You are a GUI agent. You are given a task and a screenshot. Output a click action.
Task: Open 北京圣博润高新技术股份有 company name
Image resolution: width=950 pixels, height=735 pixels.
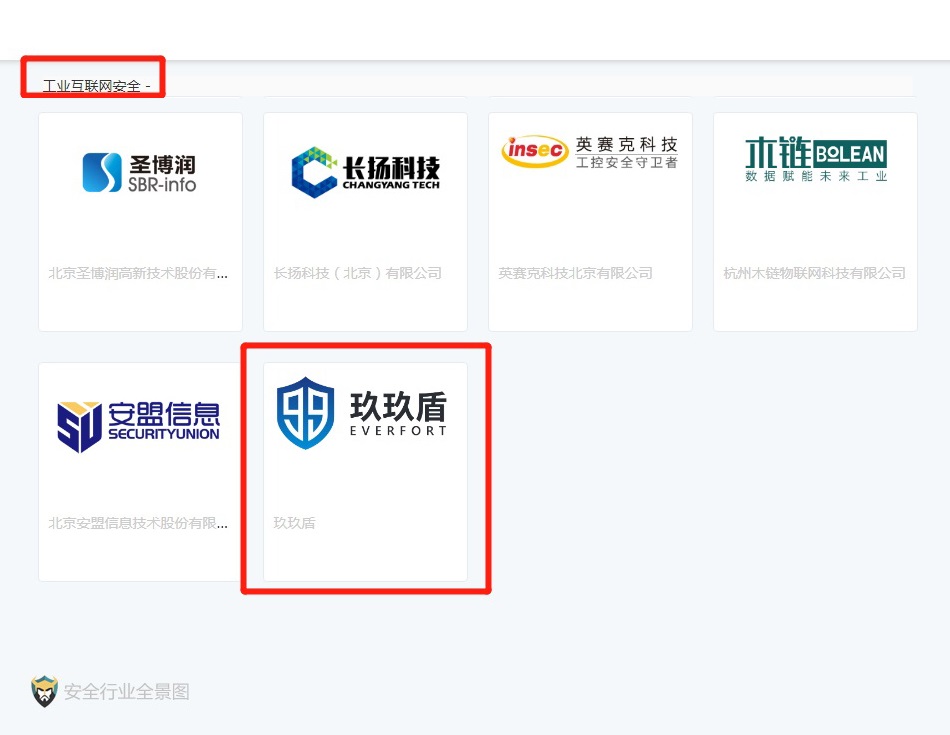[x=138, y=273]
